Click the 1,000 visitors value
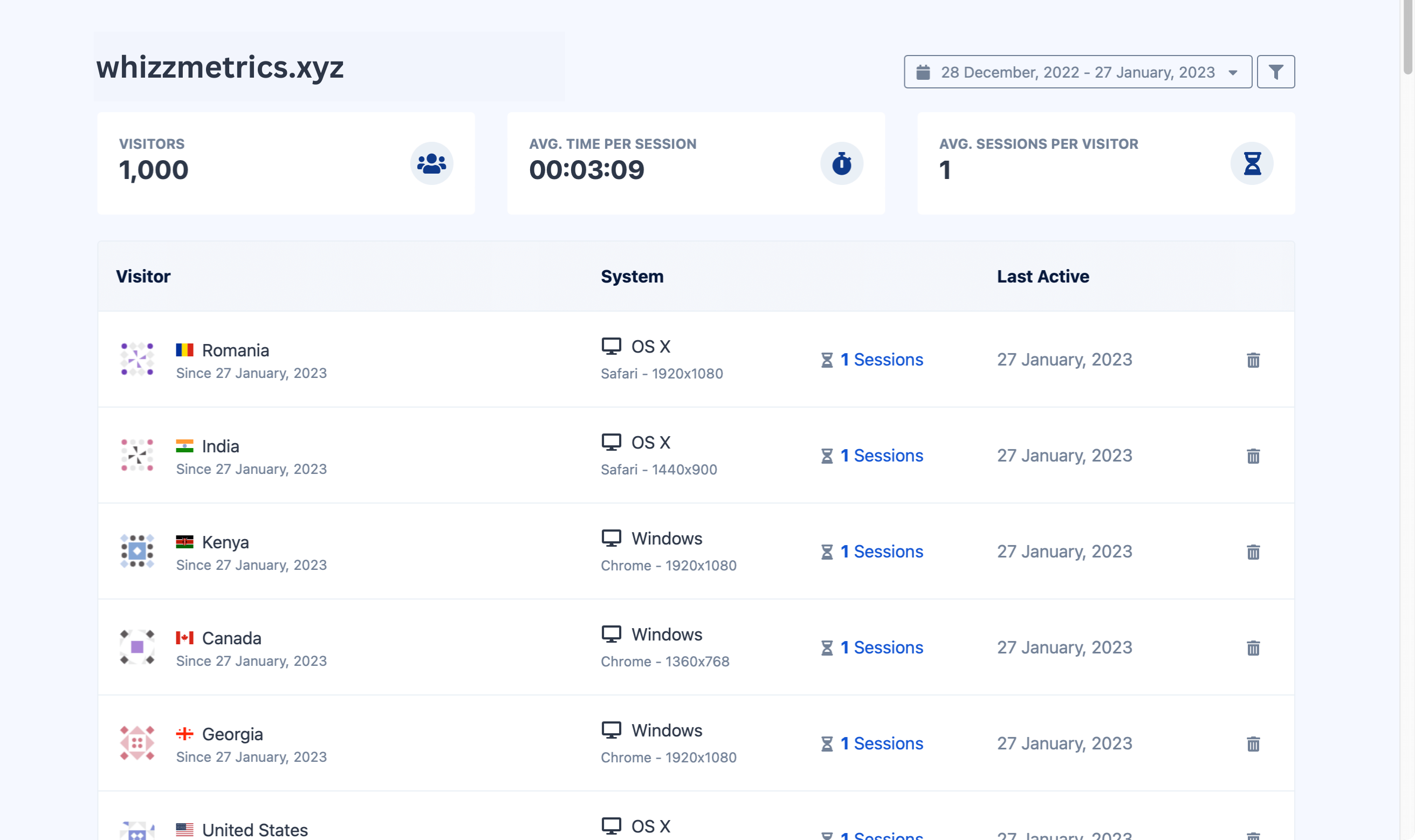Viewport: 1415px width, 840px height. pos(154,170)
